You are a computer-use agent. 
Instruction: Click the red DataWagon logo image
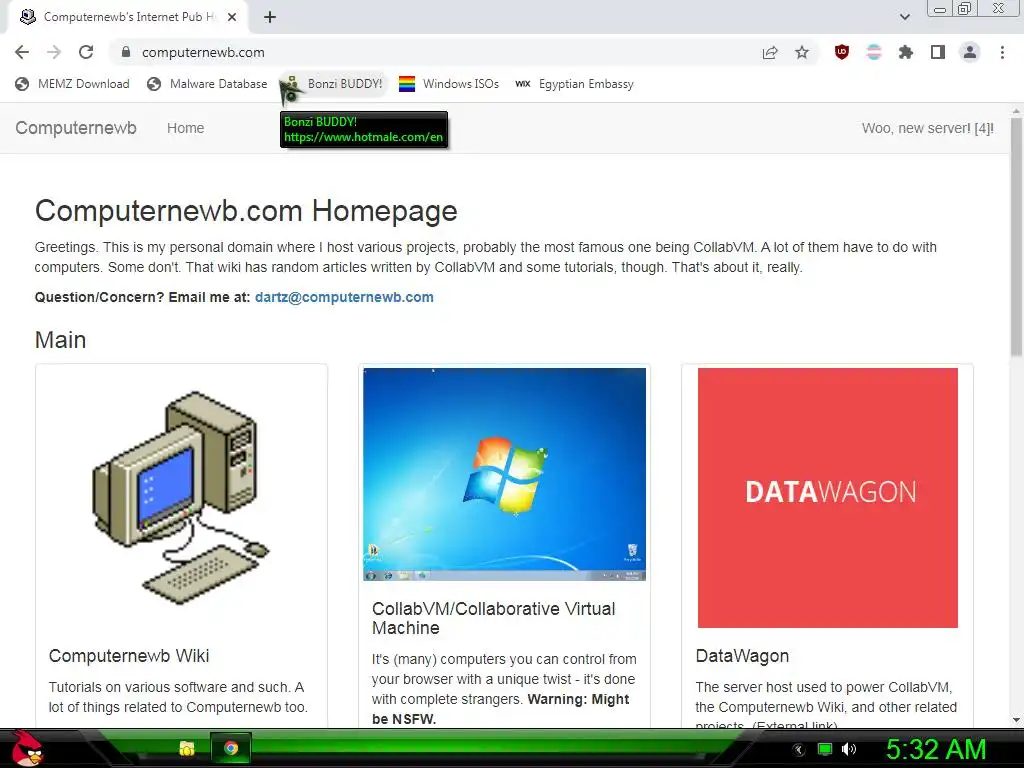(827, 498)
